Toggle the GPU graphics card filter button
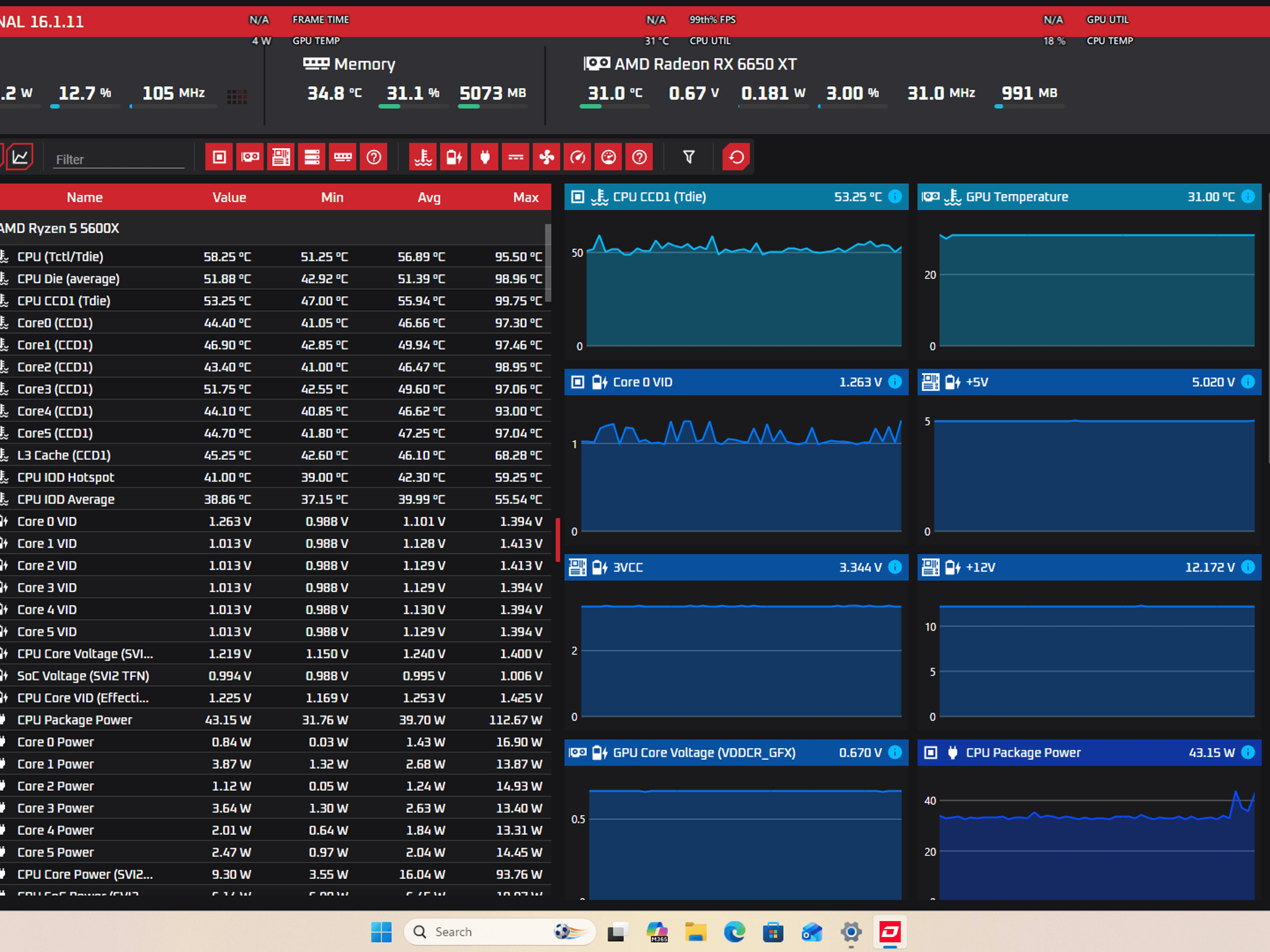 point(250,157)
